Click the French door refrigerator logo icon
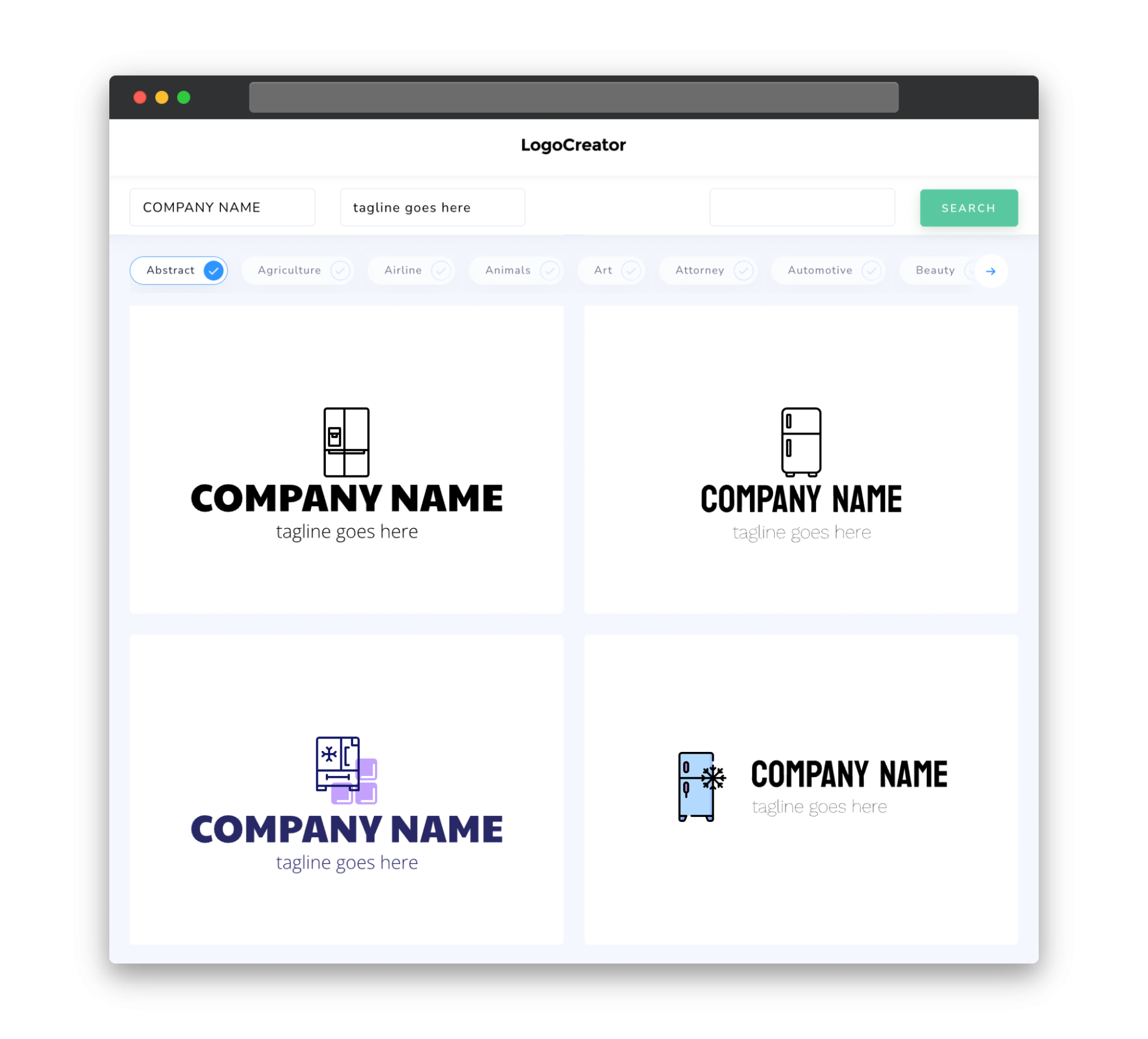Screen dimensions: 1148x1039 tap(346, 441)
